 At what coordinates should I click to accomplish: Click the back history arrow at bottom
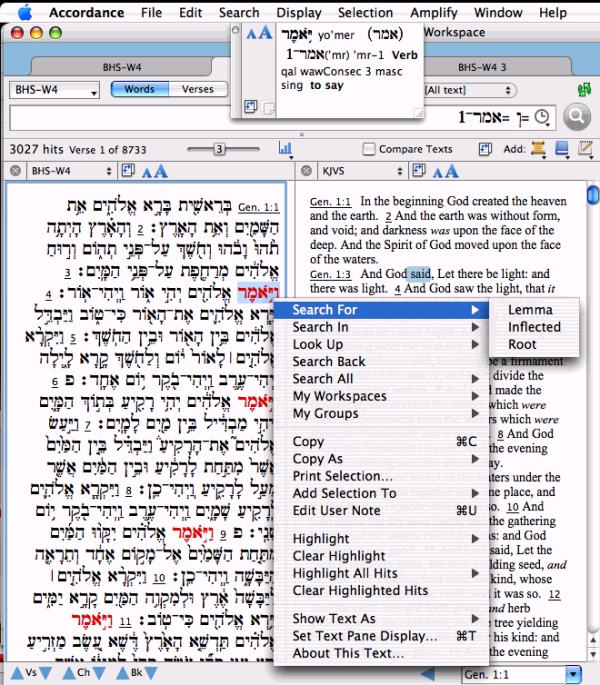427,674
